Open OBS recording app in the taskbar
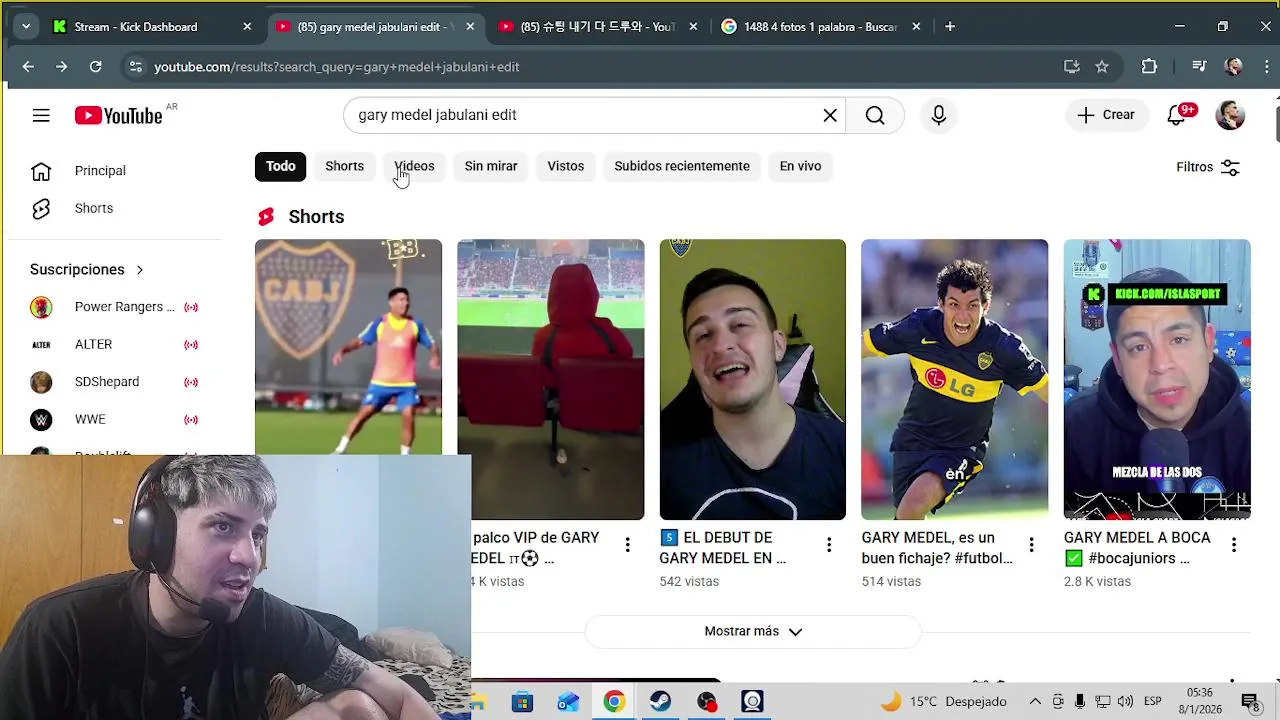The width and height of the screenshot is (1280, 720). pos(707,702)
